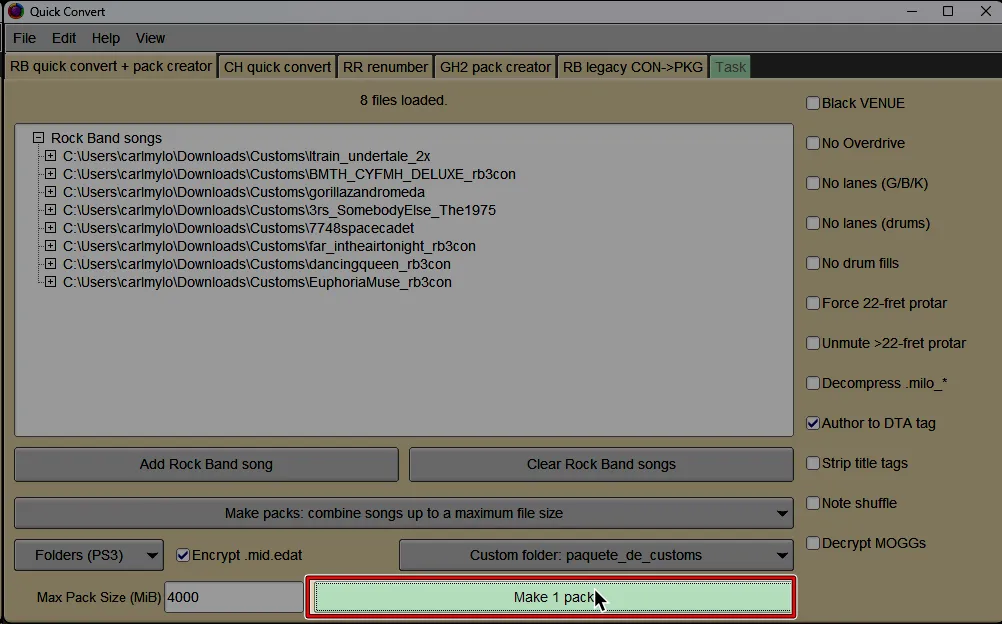The height and width of the screenshot is (624, 1002).
Task: Open the Help menu
Action: pyautogui.click(x=105, y=38)
